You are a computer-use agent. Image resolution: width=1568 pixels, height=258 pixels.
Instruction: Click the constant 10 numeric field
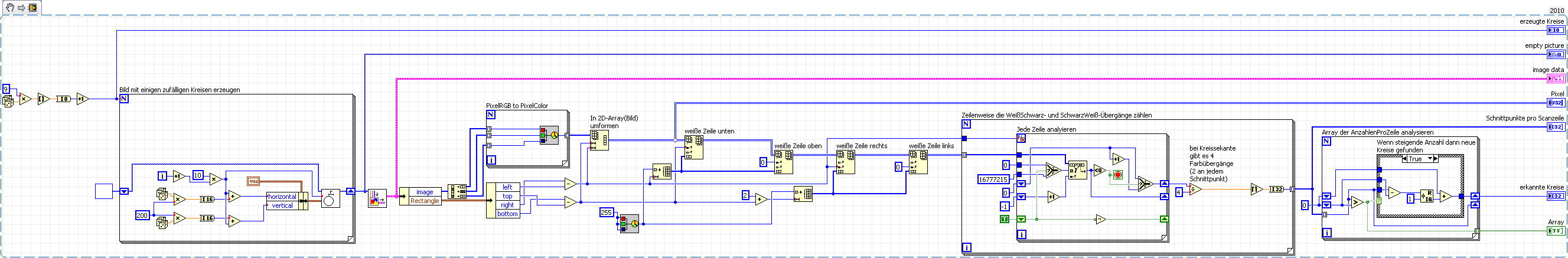click(x=197, y=175)
